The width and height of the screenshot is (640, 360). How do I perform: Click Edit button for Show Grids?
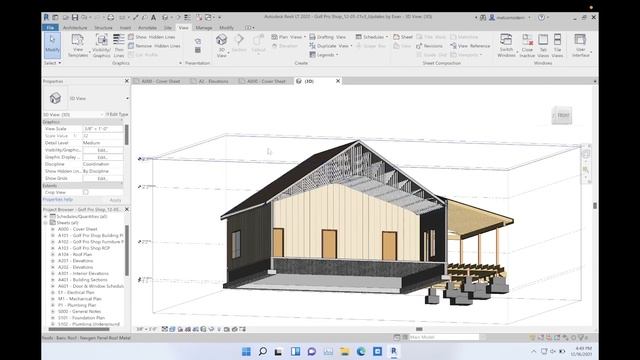point(102,178)
